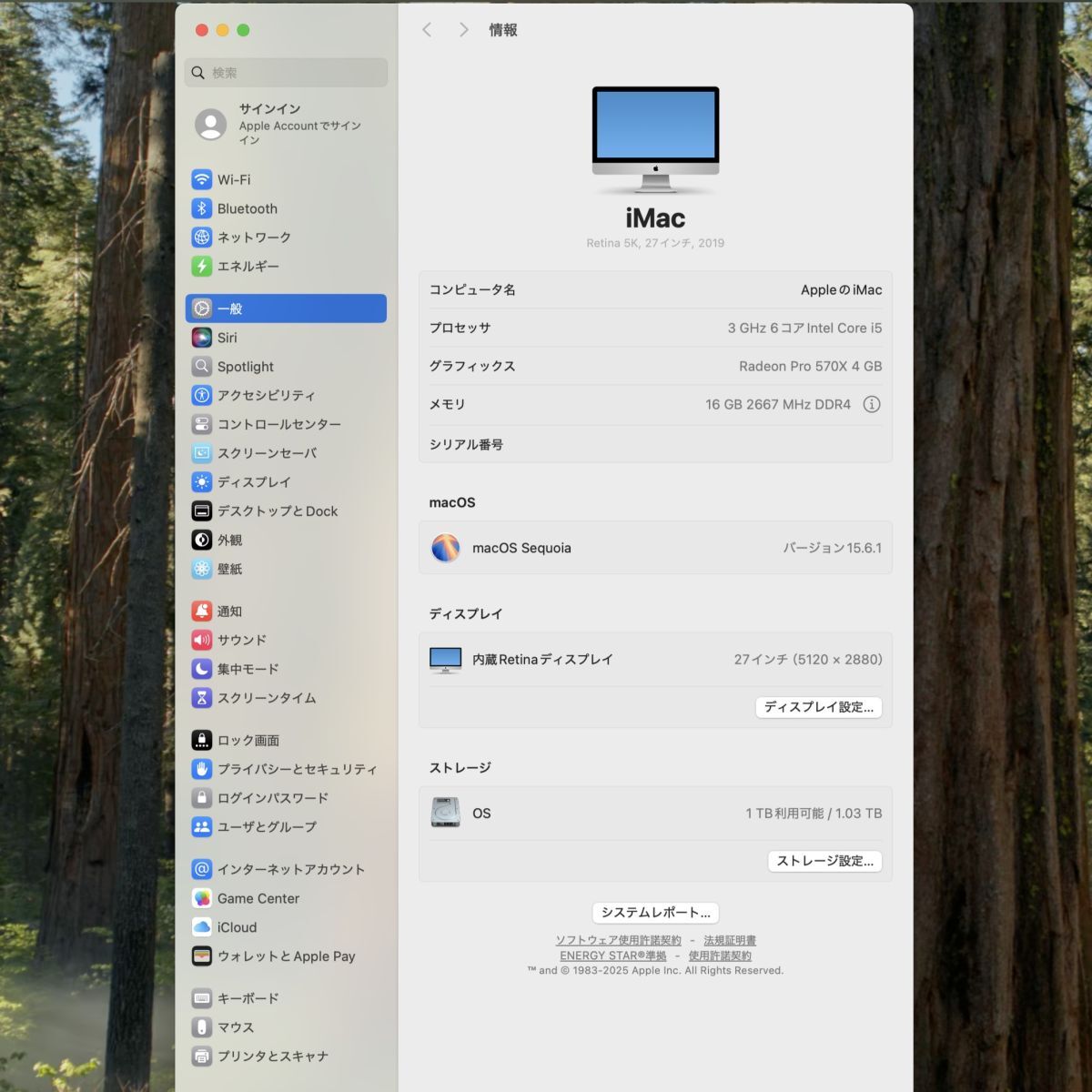Image resolution: width=1092 pixels, height=1092 pixels.
Task: Open スクリーンタイム settings
Action: point(286,698)
